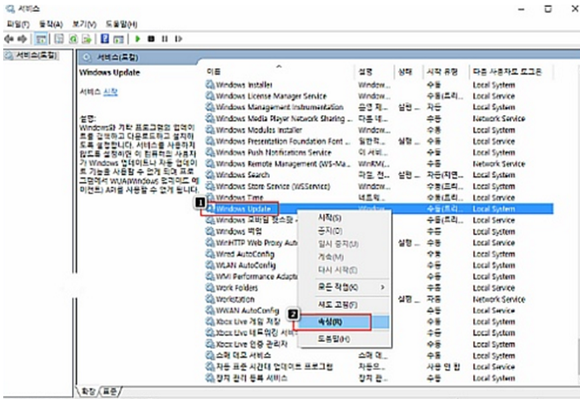Switch to the 표준 tab at the bottom

point(109,391)
